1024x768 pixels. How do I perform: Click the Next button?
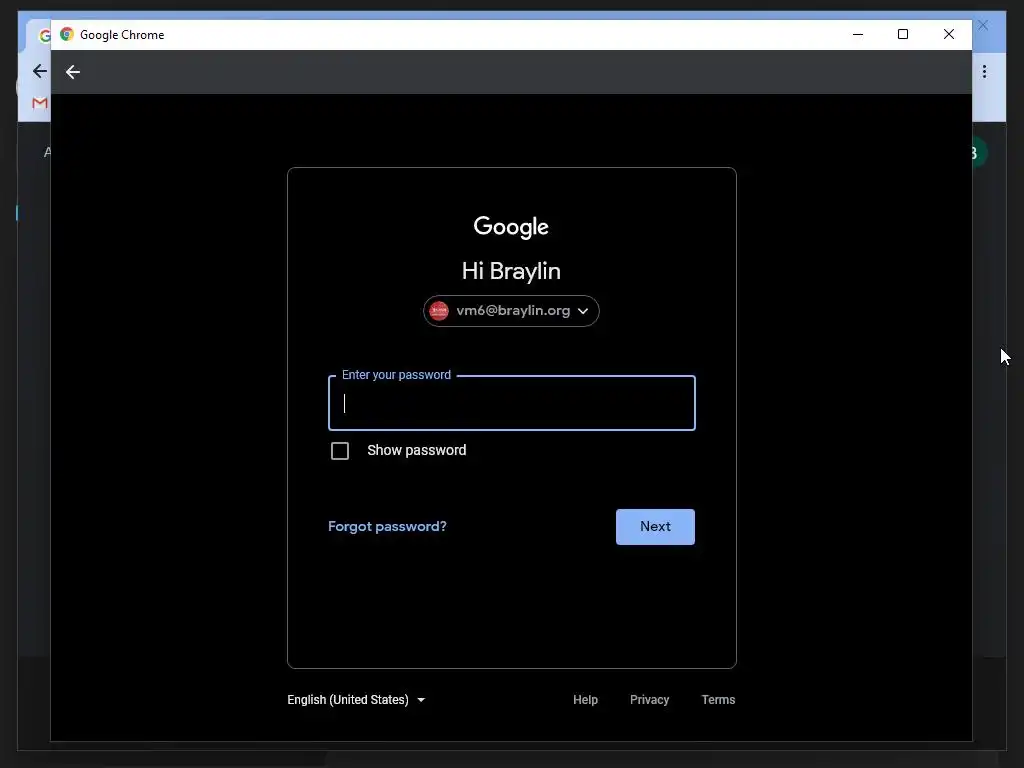click(x=655, y=526)
